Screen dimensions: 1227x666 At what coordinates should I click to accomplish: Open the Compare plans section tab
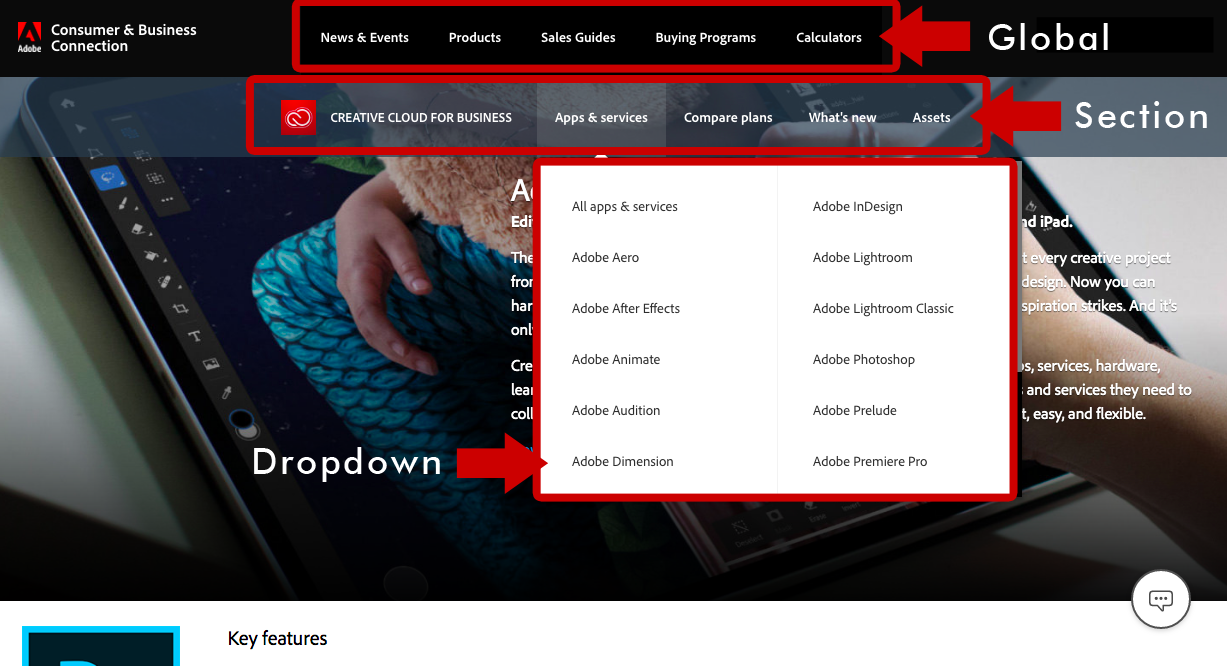point(728,117)
